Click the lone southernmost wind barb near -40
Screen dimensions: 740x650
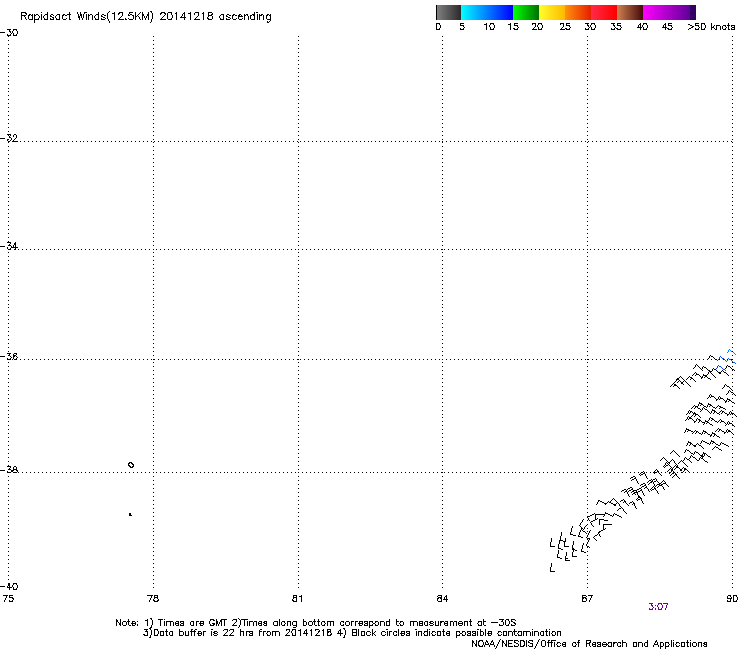pyautogui.click(x=552, y=568)
